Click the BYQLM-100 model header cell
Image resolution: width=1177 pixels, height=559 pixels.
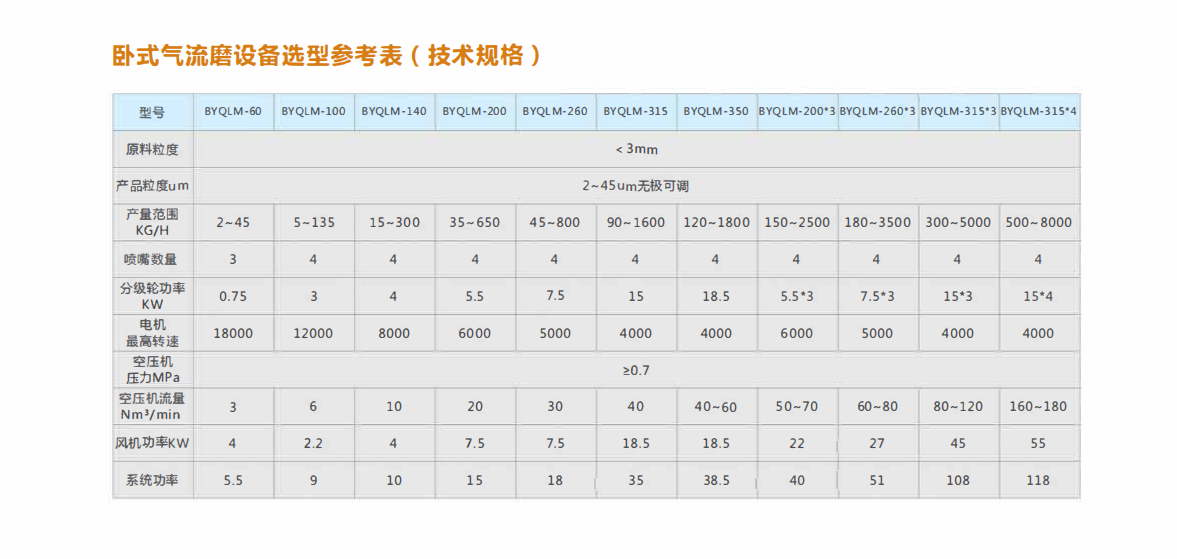(313, 111)
